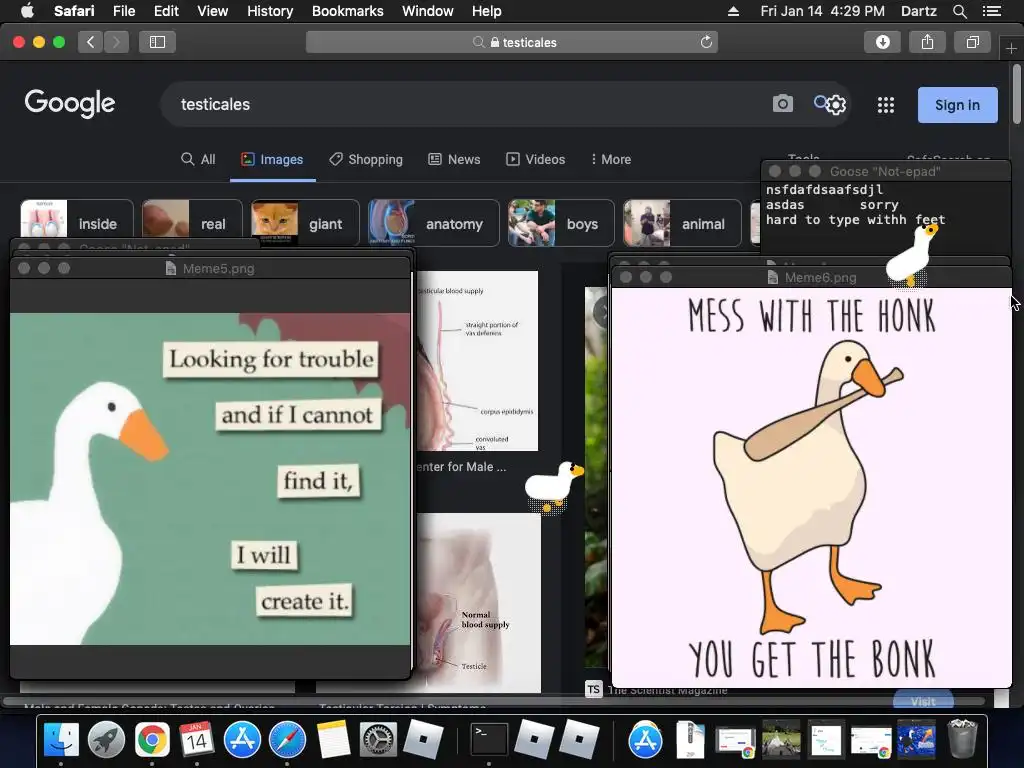This screenshot has height=768, width=1024.
Task: Open Notification Center list icon
Action: pyautogui.click(x=992, y=11)
